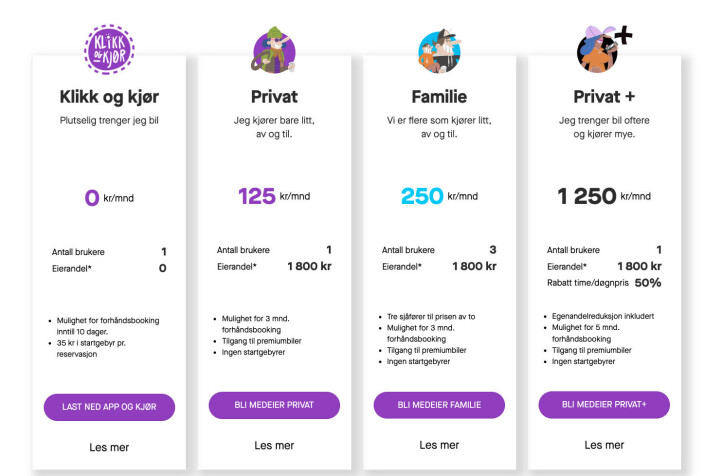Open Les mer under the Privat + plan
The width and height of the screenshot is (704, 476).
pyautogui.click(x=604, y=445)
